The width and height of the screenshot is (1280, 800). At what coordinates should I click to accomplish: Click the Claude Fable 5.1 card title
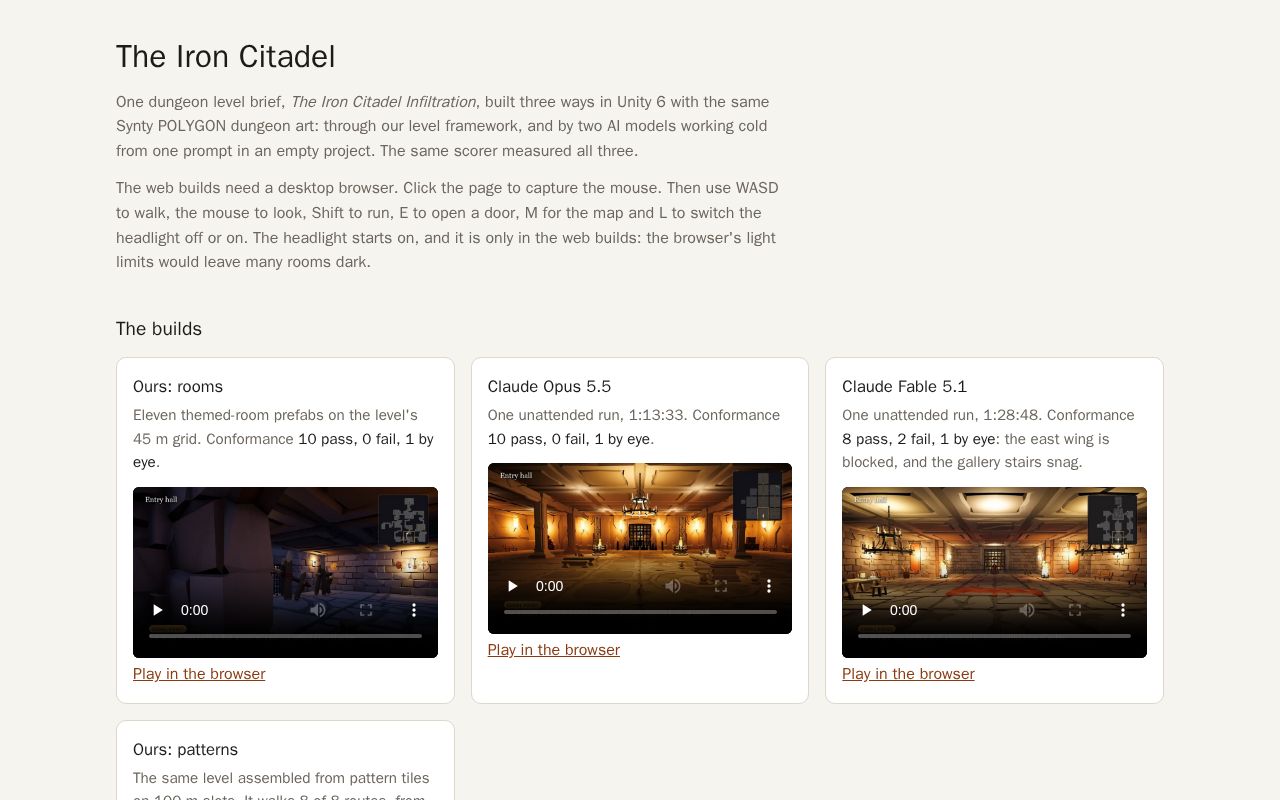tap(905, 387)
